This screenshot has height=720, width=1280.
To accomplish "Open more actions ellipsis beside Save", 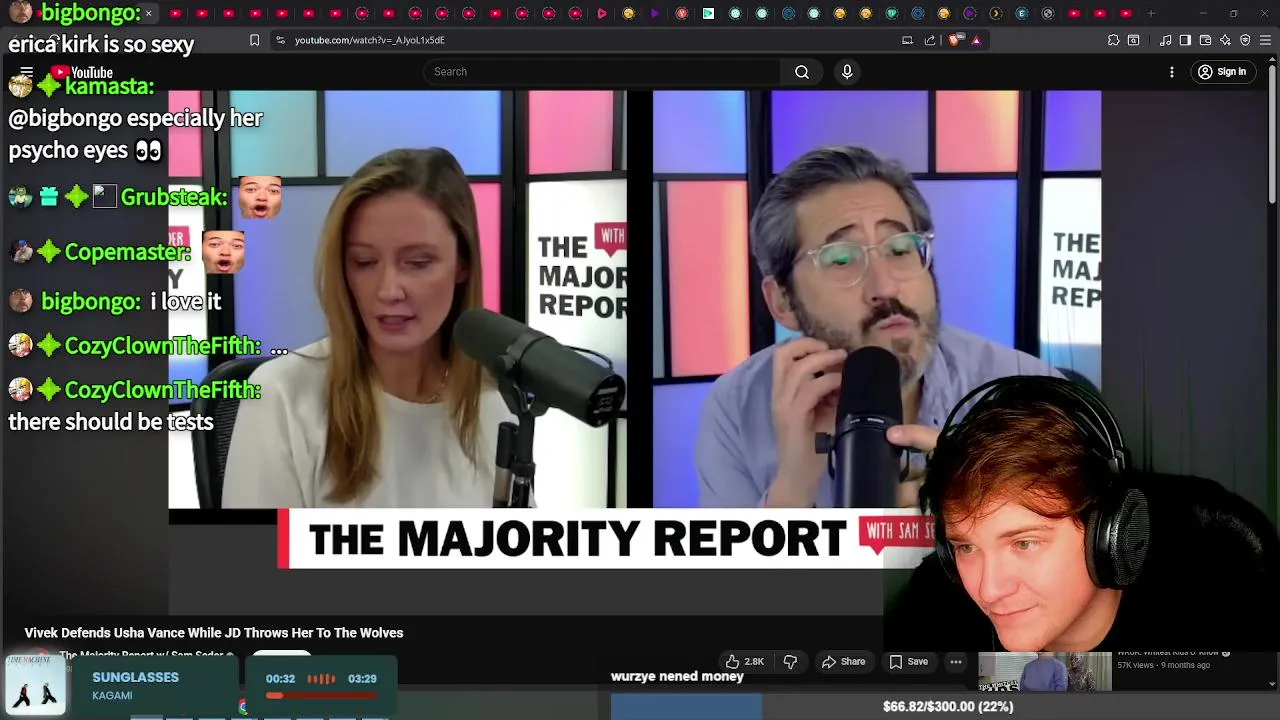I will [x=956, y=661].
